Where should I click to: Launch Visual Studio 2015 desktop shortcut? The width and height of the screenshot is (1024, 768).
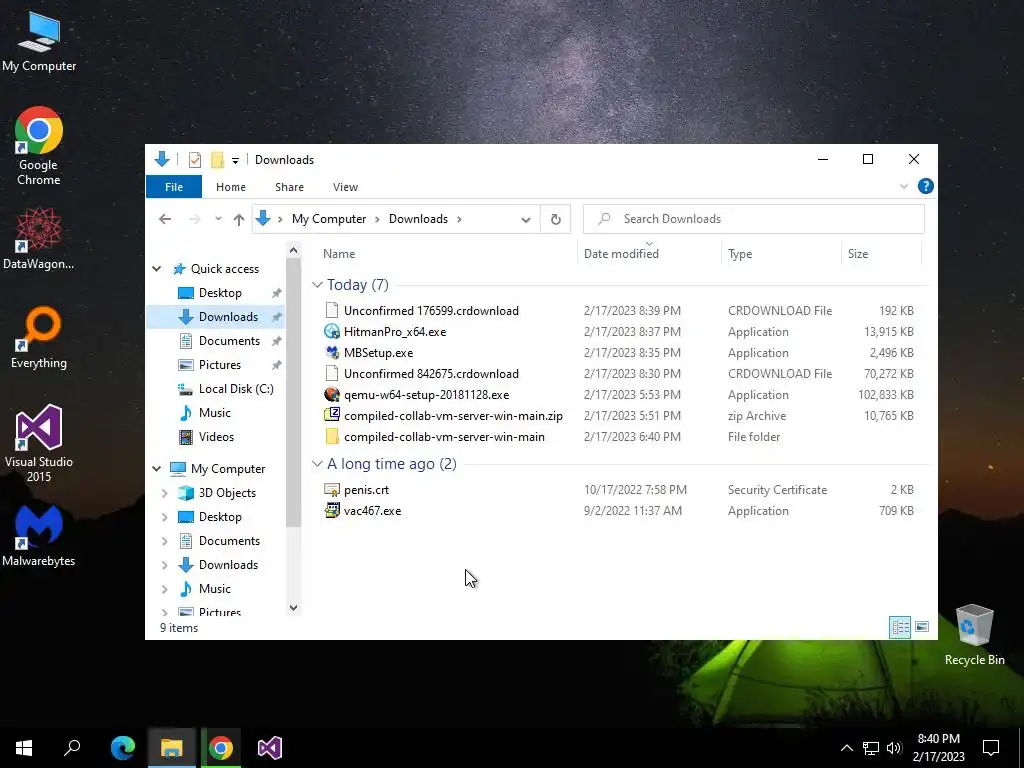(39, 443)
